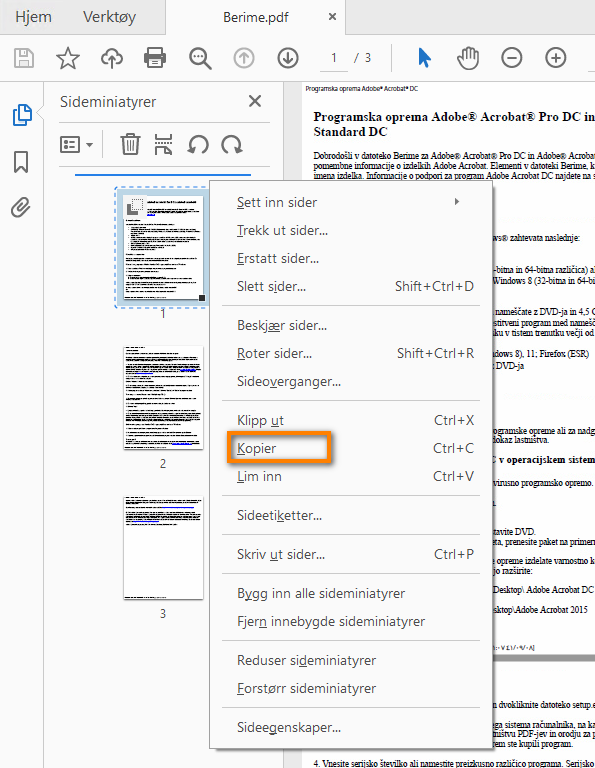Choose Beskjær sider menu entry
Screen dimensions: 595x768
[351, 325]
